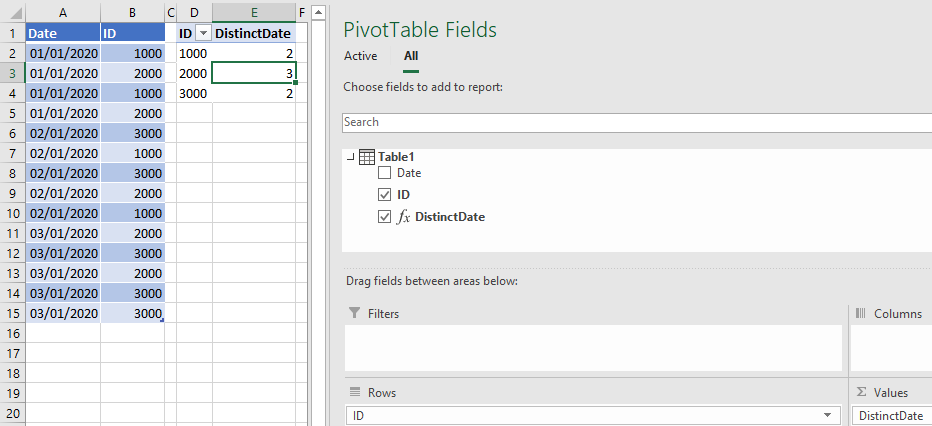This screenshot has height=426, width=932.
Task: Select column E header
Action: pyautogui.click(x=254, y=12)
